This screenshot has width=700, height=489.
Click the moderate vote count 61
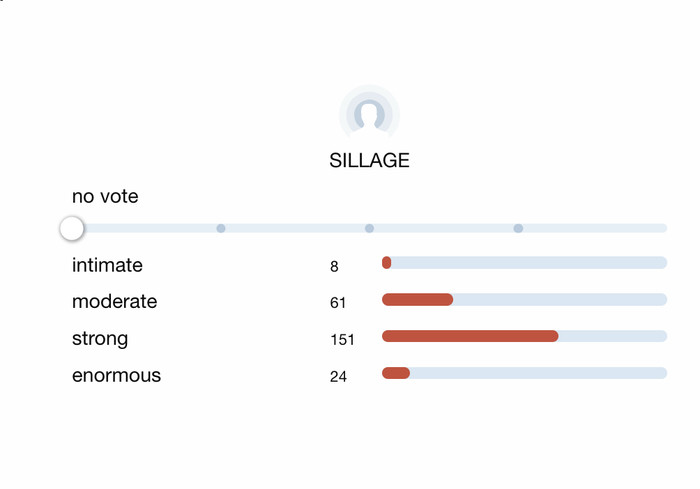click(338, 303)
